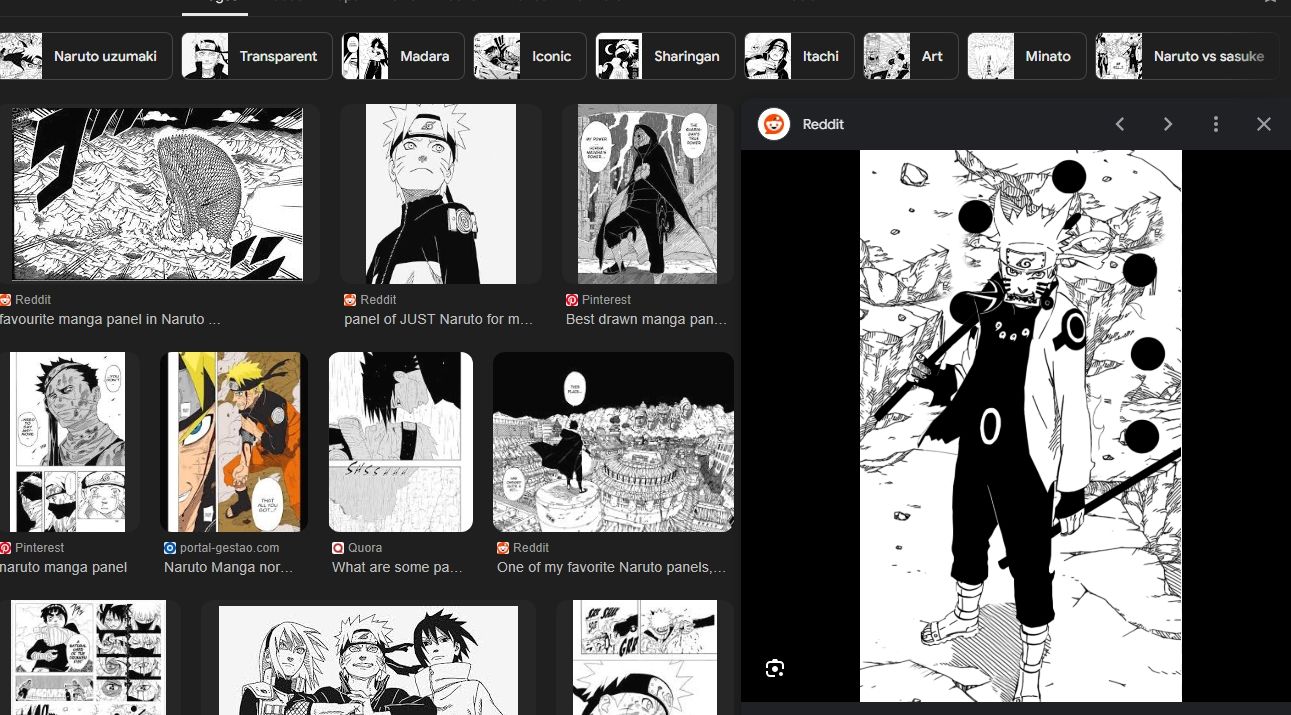Open the thumbnail above 'naruto manga panel'
The width and height of the screenshot is (1291, 715).
(x=68, y=442)
